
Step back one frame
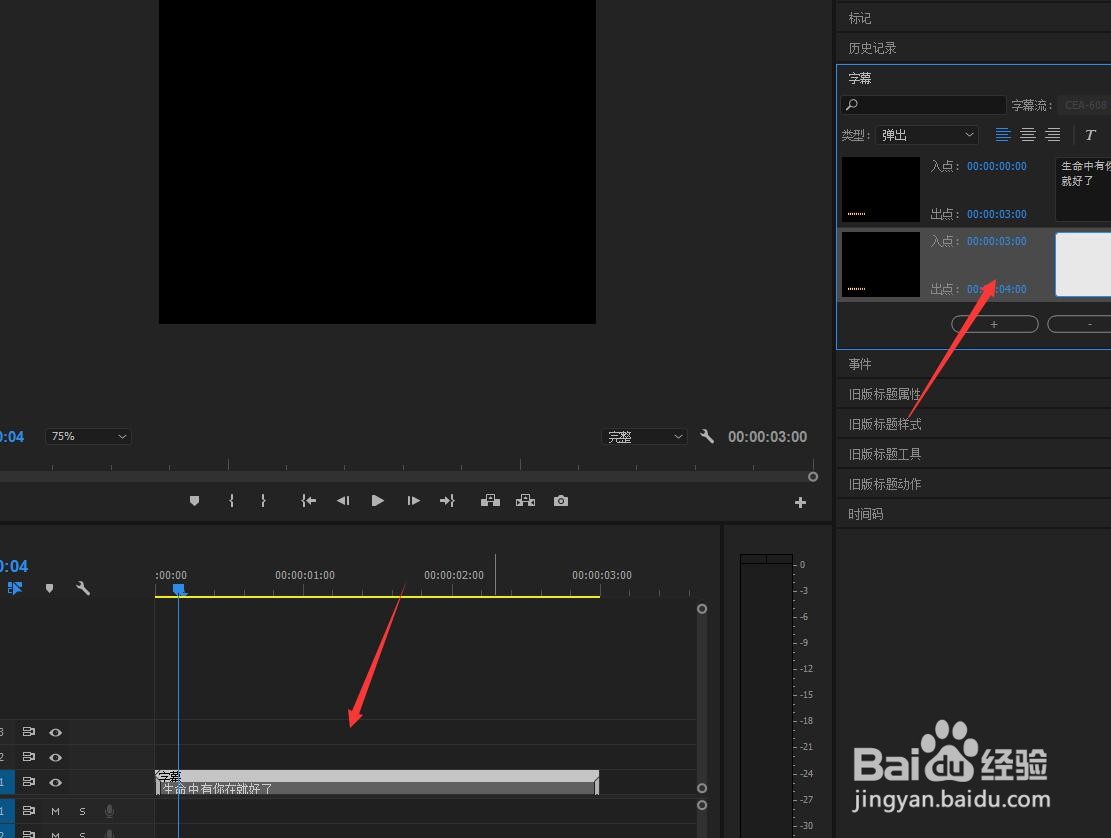pyautogui.click(x=343, y=501)
